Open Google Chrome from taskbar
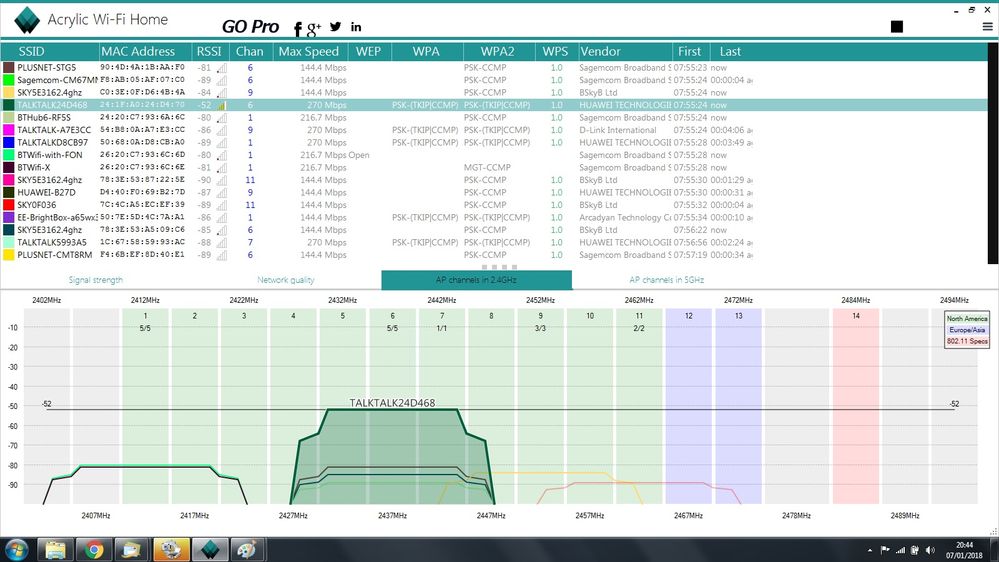Viewport: 999px width, 562px height. 94,549
